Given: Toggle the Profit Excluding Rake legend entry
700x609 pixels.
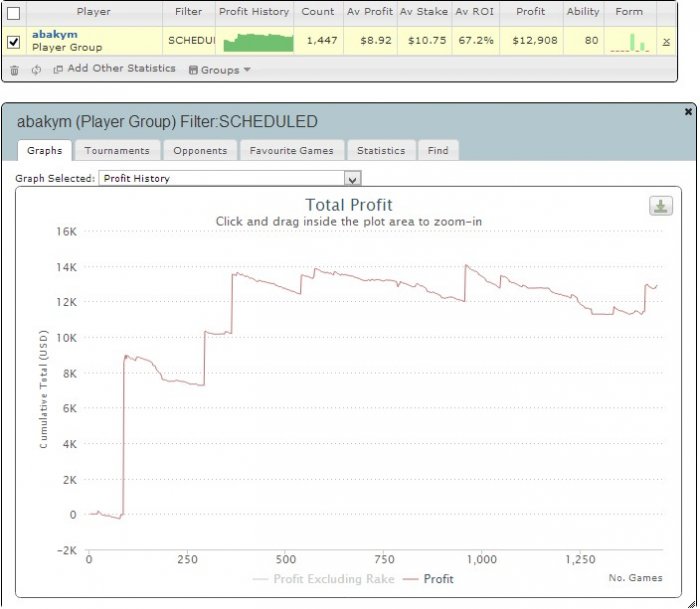Looking at the screenshot, I should click(x=324, y=579).
